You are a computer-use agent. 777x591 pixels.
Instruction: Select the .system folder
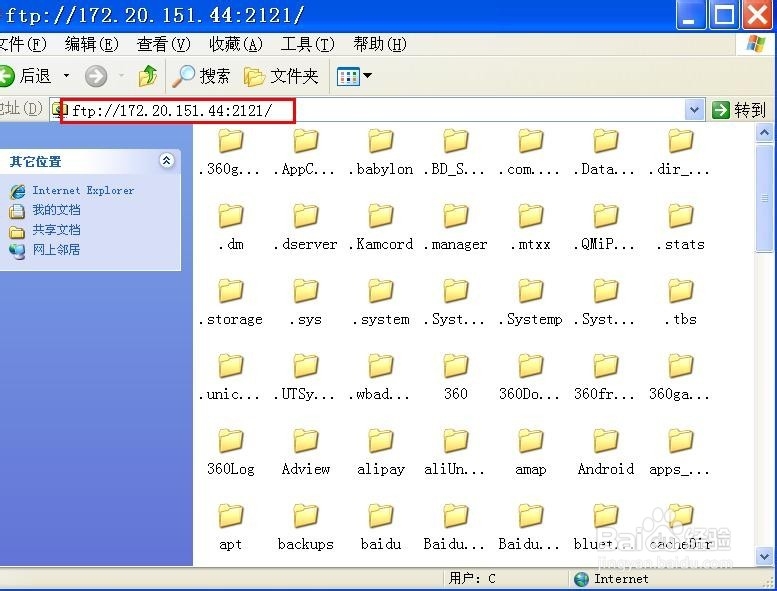pos(381,302)
